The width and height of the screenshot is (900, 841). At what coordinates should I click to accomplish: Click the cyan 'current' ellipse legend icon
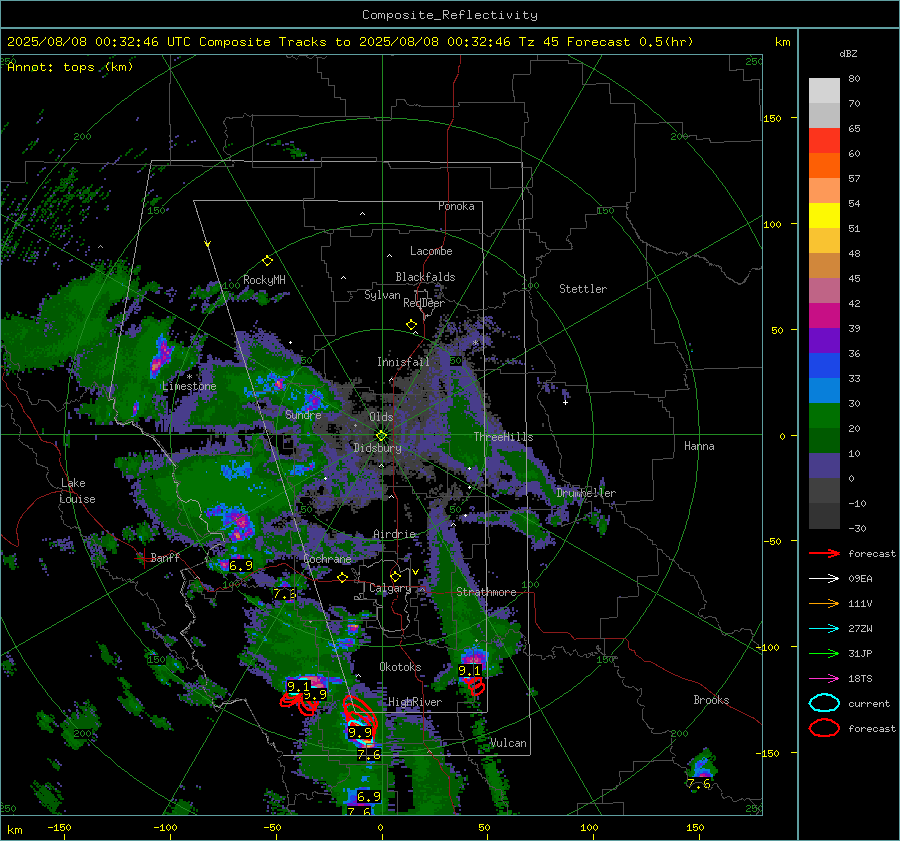coord(824,703)
